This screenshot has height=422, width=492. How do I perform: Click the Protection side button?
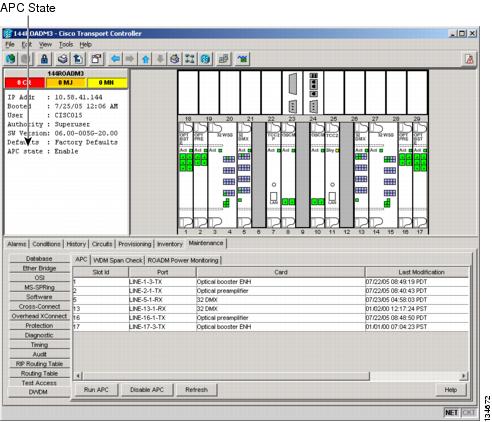[39, 326]
